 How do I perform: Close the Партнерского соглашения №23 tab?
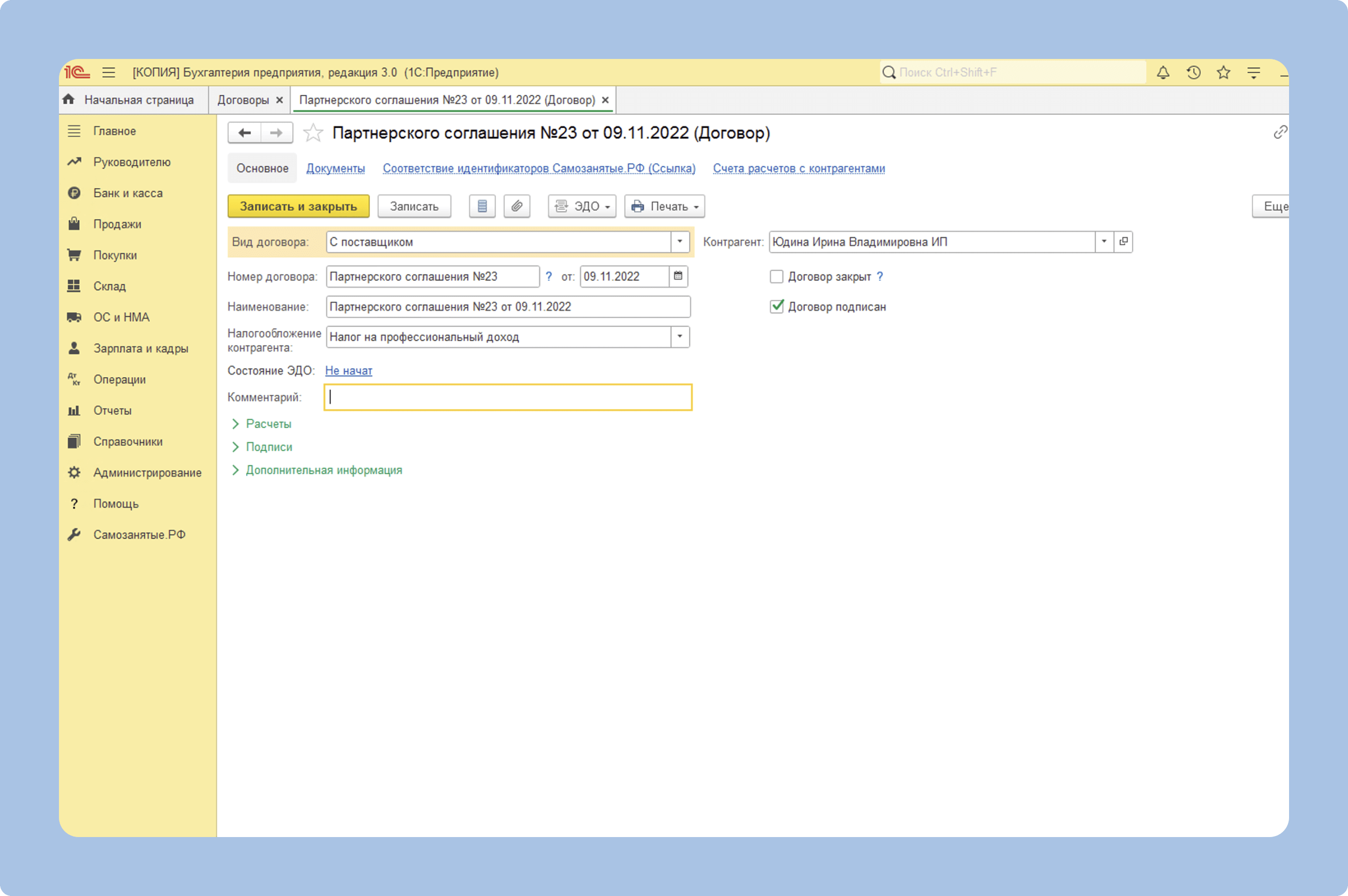[605, 100]
